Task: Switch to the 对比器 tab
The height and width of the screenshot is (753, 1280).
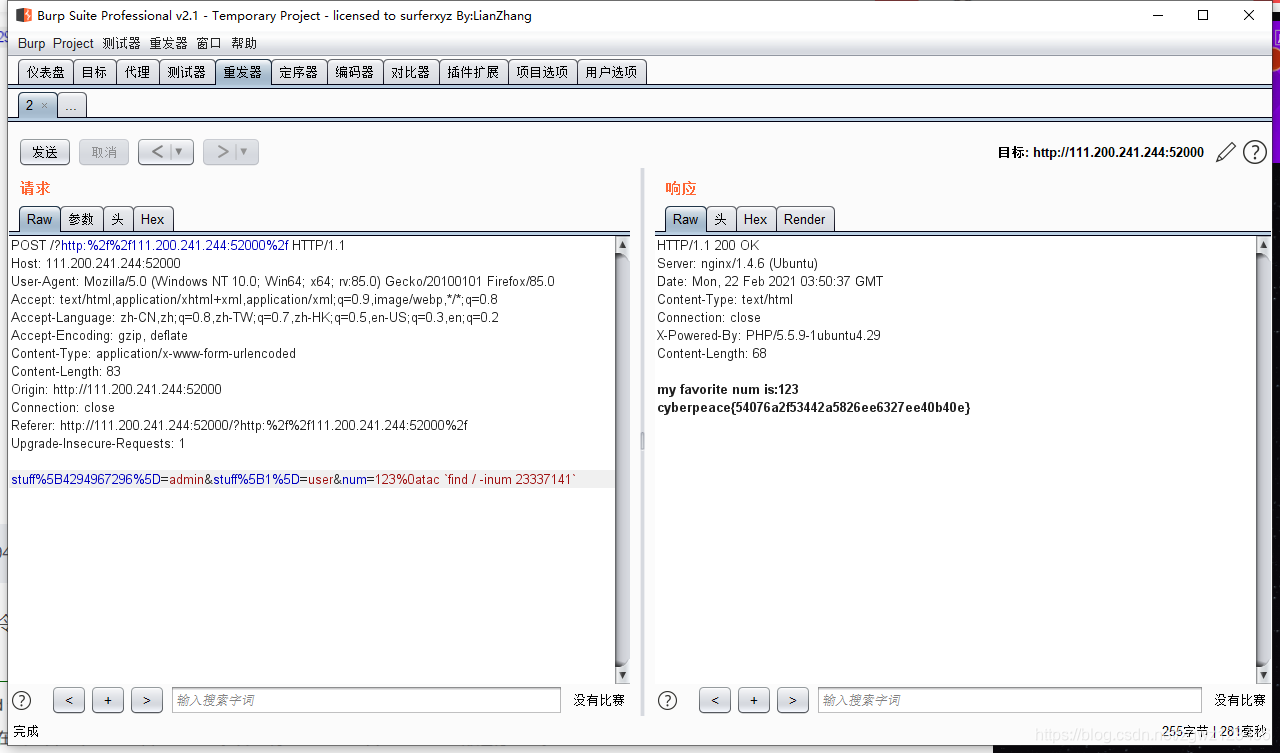Action: pyautogui.click(x=410, y=72)
